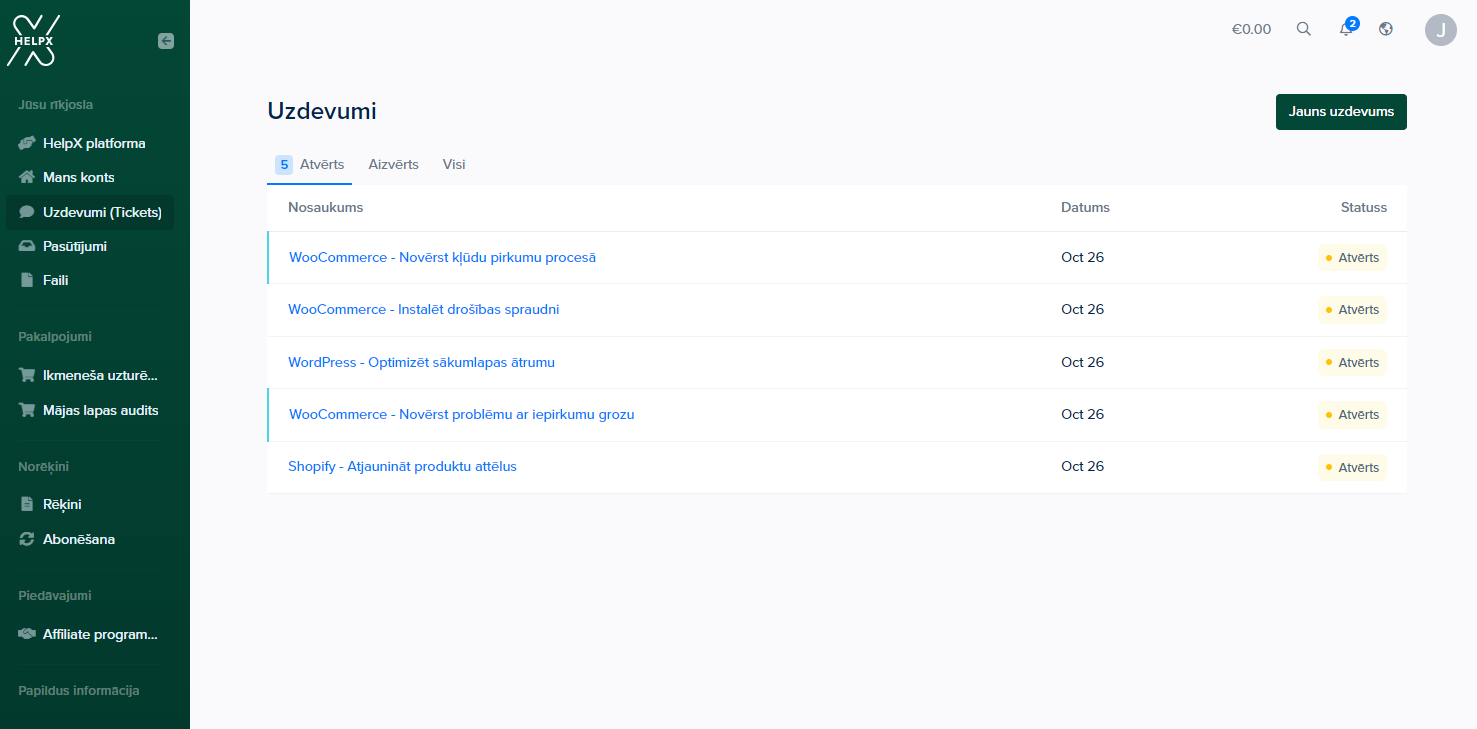Click the Mans konts home icon
The width and height of the screenshot is (1477, 729).
point(27,178)
